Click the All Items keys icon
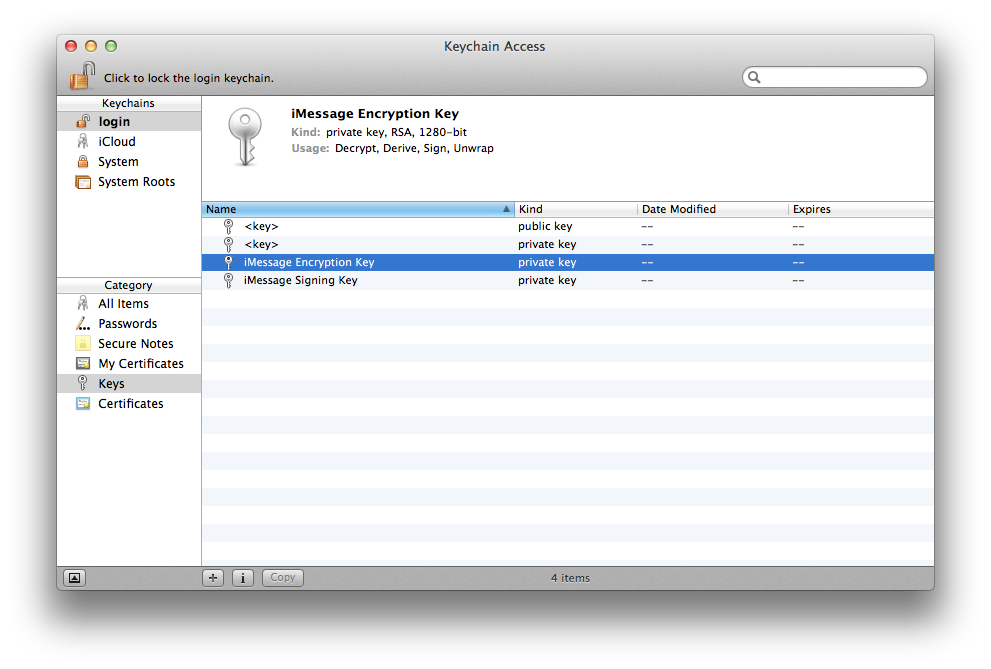 (x=83, y=303)
